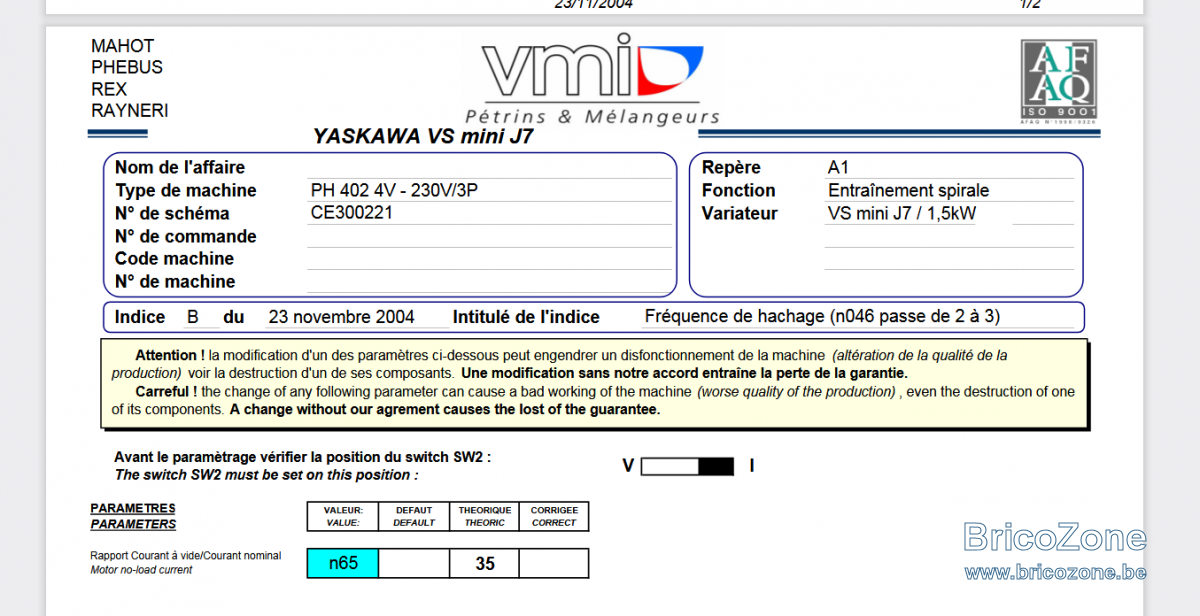The image size is (1200, 616).
Task: Click the "Indice" label
Action: tap(140, 317)
